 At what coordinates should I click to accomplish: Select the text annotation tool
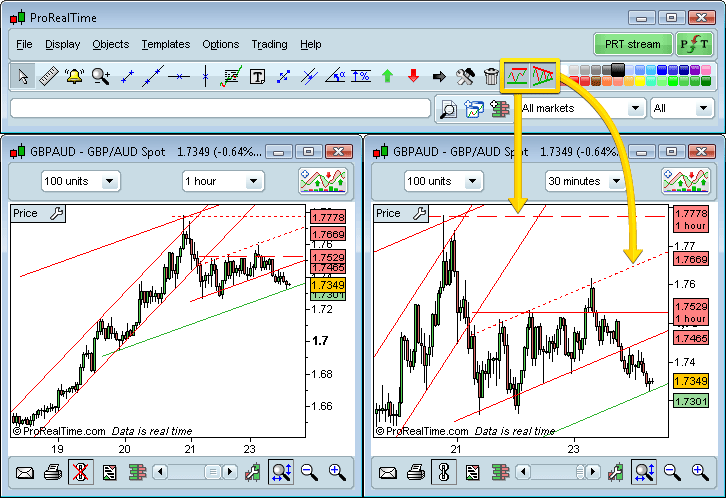click(x=257, y=76)
